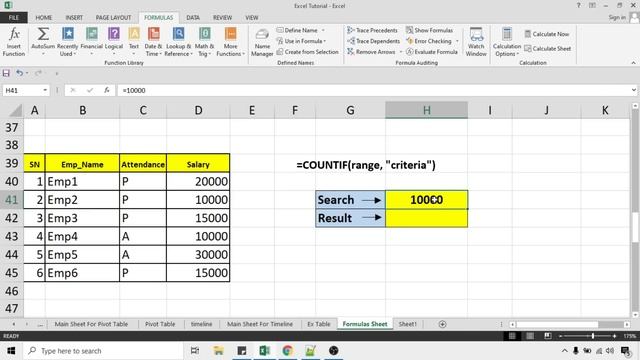The height and width of the screenshot is (360, 640).
Task: Switch to Normal view in status bar
Action: 512,336
